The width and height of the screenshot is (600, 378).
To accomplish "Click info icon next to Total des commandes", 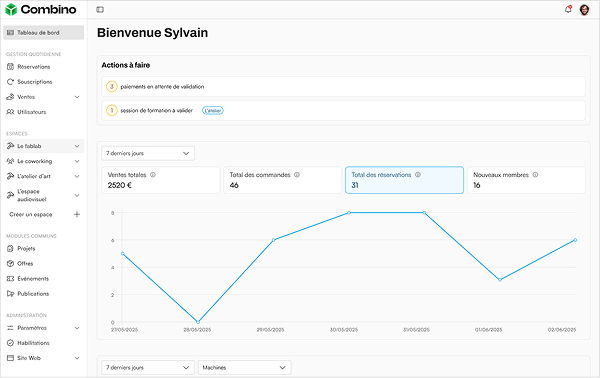I will point(297,175).
